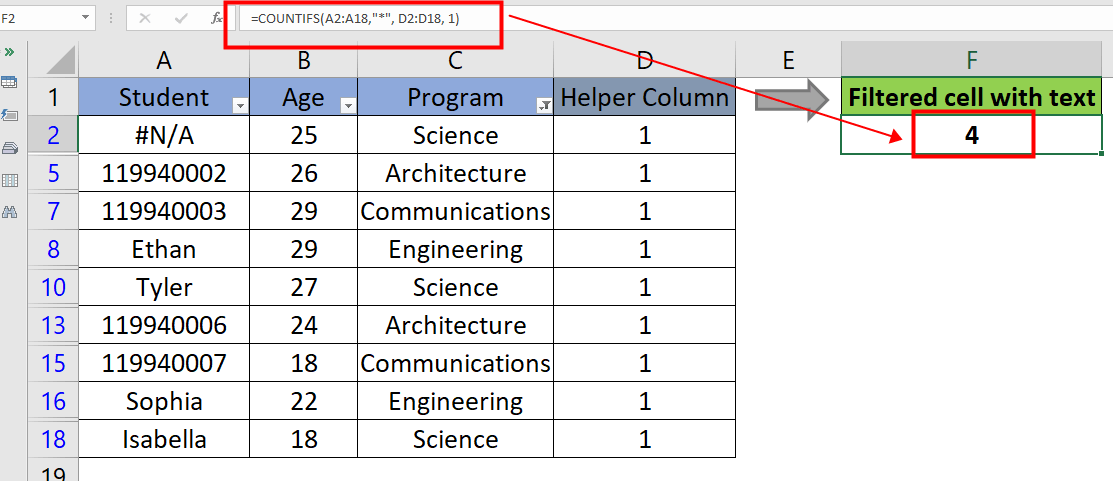The width and height of the screenshot is (1113, 481).
Task: Open the Program column active filter dropdown
Action: pos(543,104)
